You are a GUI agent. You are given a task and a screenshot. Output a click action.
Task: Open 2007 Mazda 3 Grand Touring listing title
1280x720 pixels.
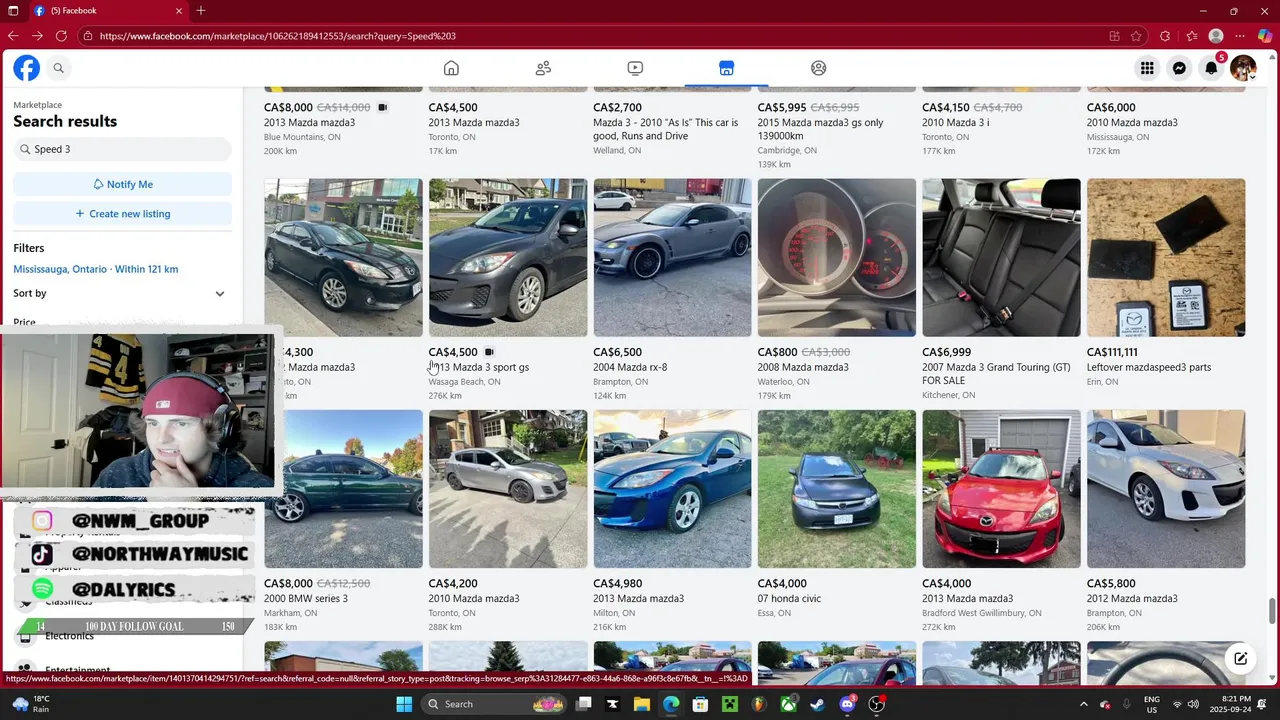point(996,374)
